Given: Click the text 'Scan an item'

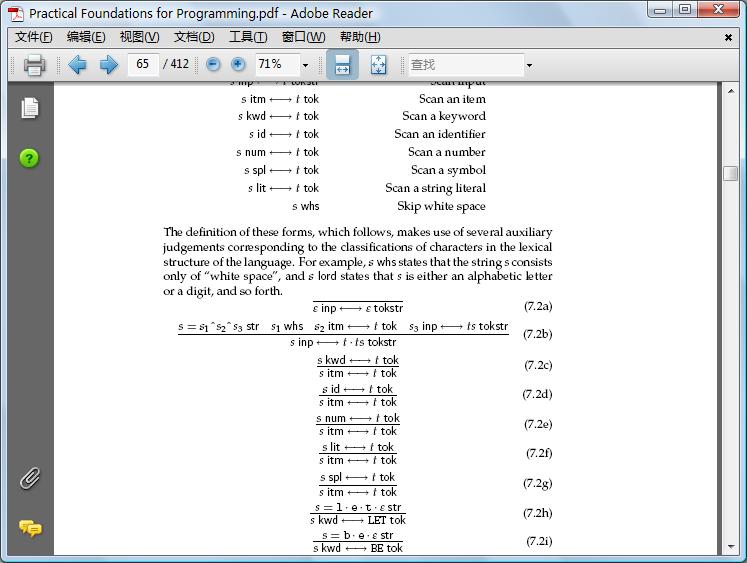Looking at the screenshot, I should pos(452,99).
